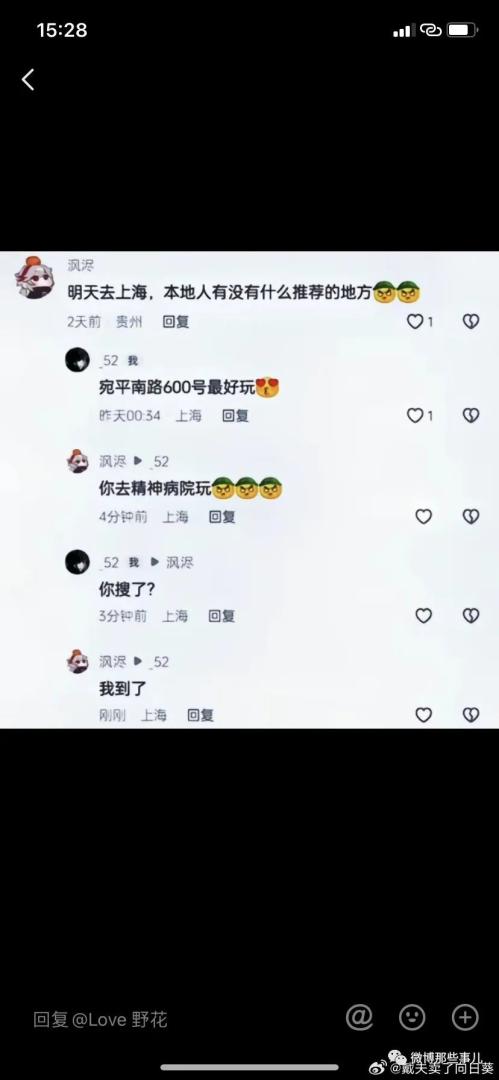Tap 回复 under 你去精神病院玩 comment

pos(222,517)
